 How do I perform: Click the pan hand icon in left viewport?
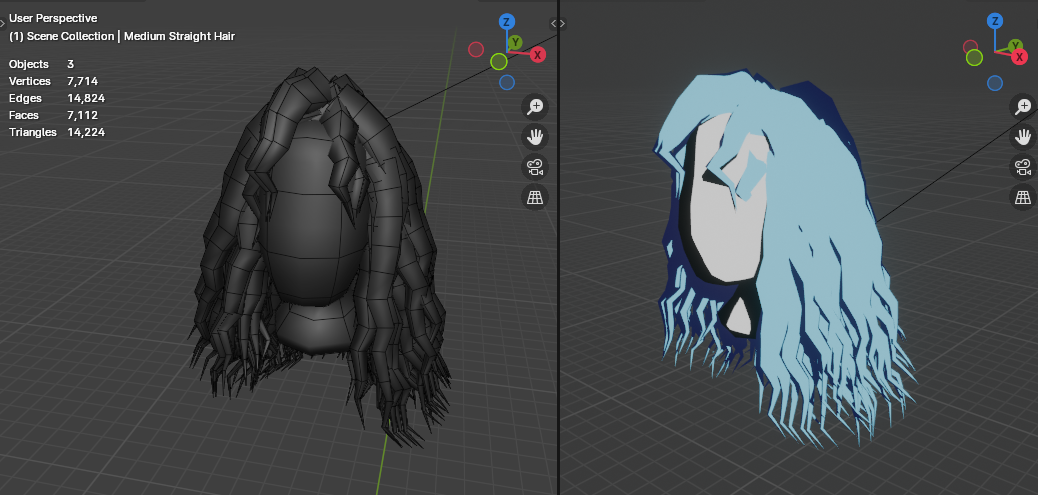point(535,137)
